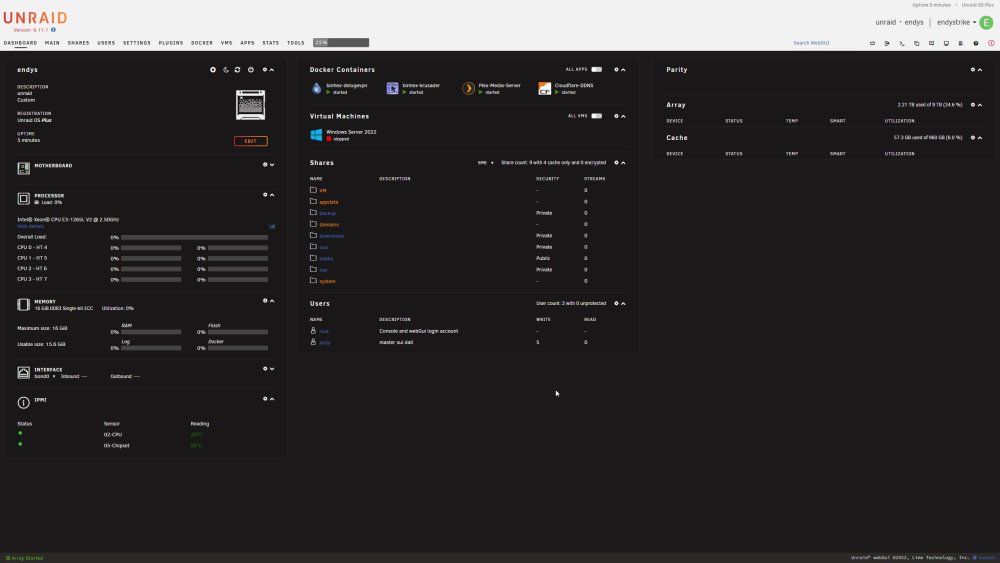Click the server case image in endys panel
This screenshot has width=1000, height=563.
[251, 105]
